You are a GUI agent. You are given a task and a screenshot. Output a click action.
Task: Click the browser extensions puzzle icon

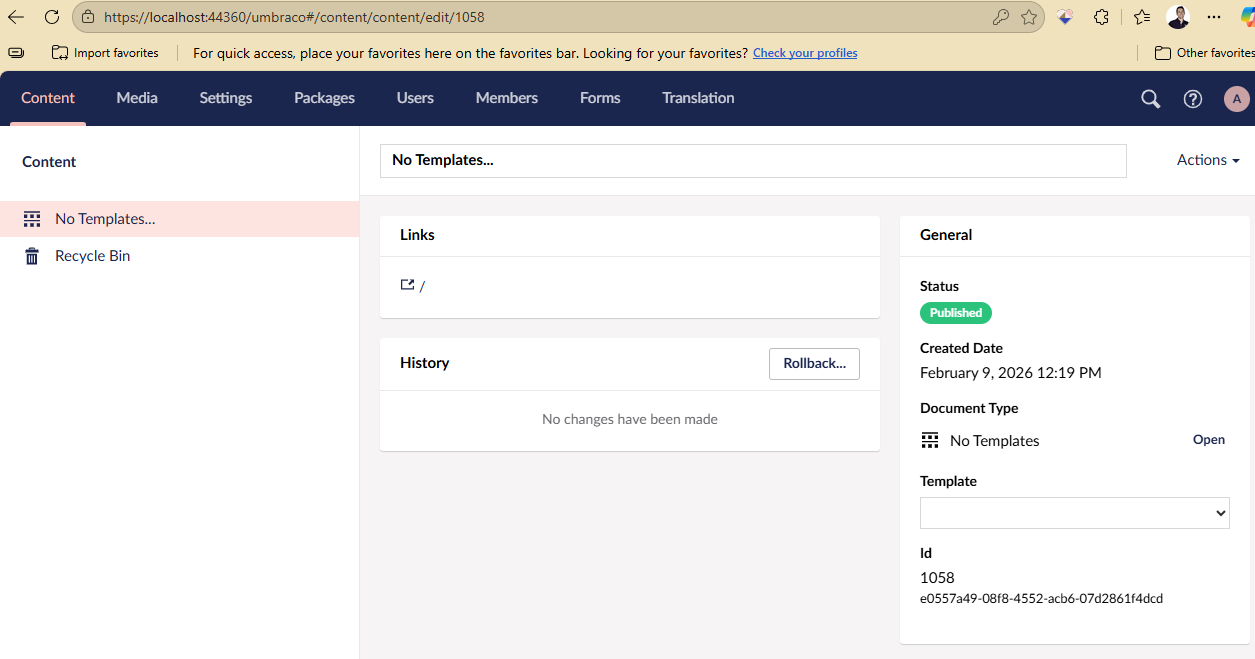(1101, 17)
